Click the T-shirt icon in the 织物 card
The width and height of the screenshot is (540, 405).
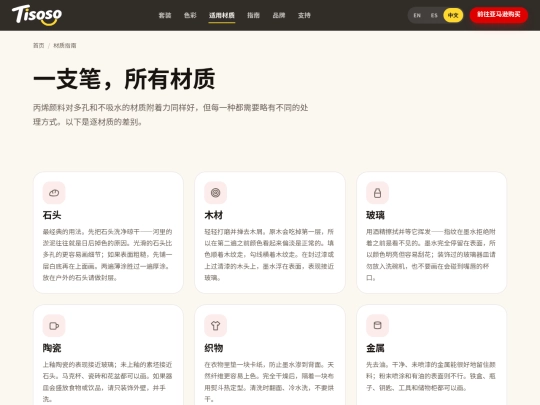(216, 326)
